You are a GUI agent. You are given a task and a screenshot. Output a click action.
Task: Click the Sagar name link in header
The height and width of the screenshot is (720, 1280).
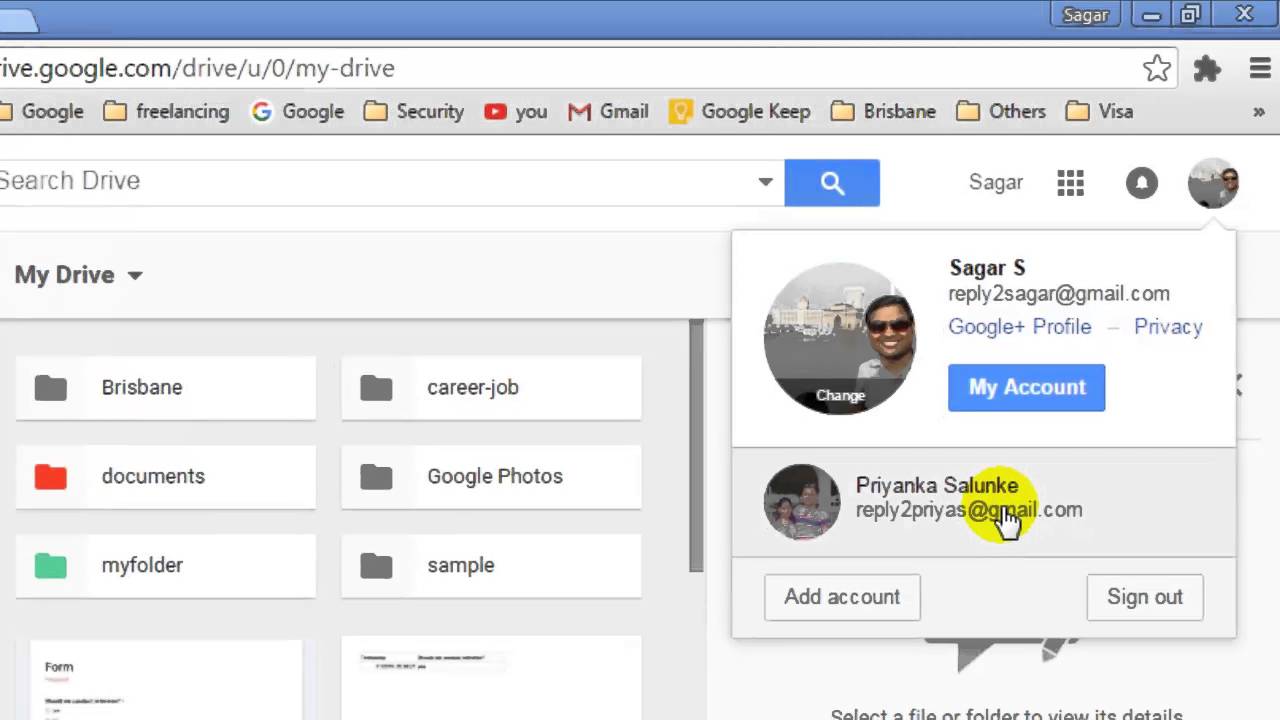pos(996,183)
